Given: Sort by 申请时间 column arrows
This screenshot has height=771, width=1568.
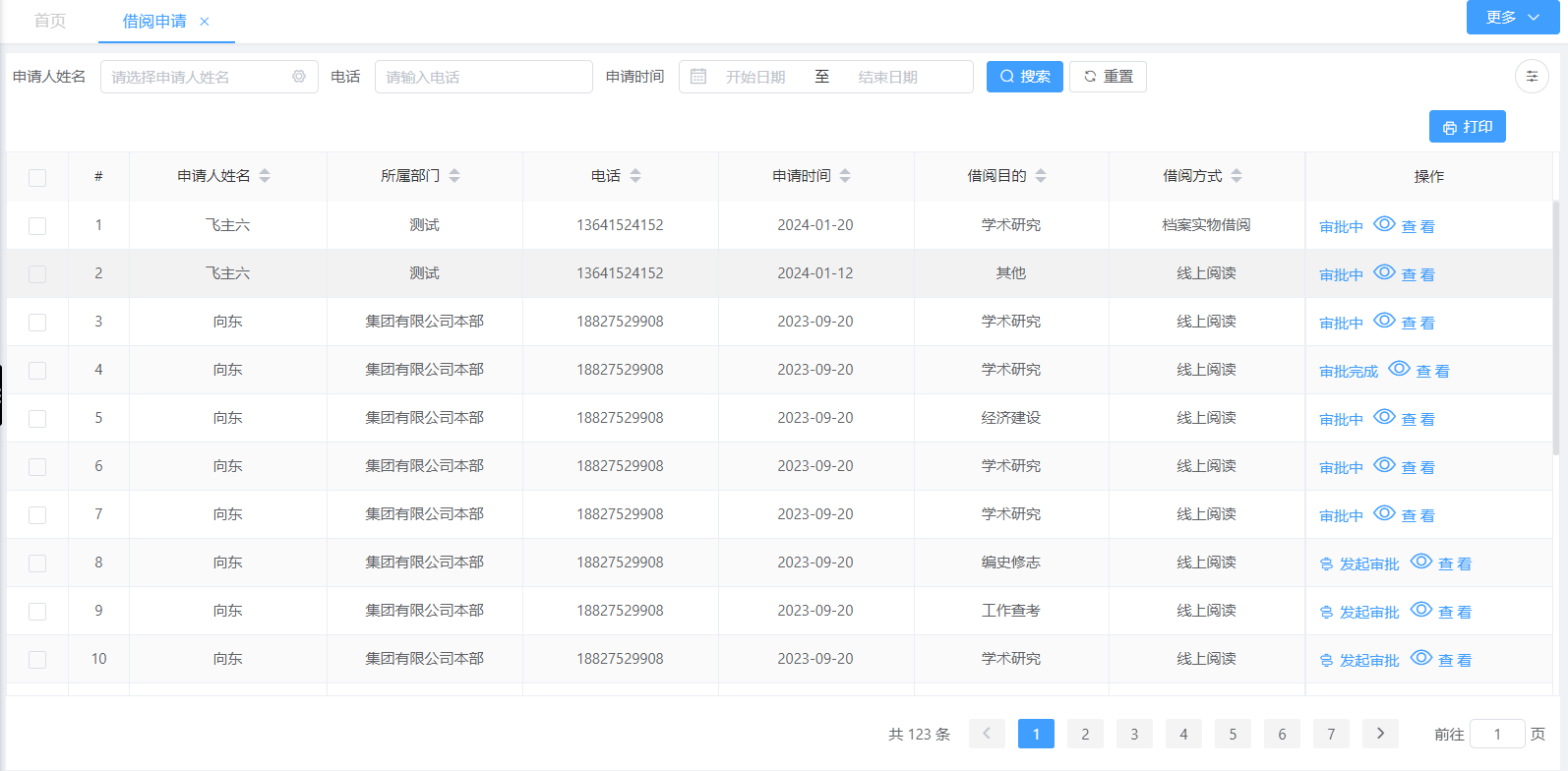Looking at the screenshot, I should pos(845,176).
